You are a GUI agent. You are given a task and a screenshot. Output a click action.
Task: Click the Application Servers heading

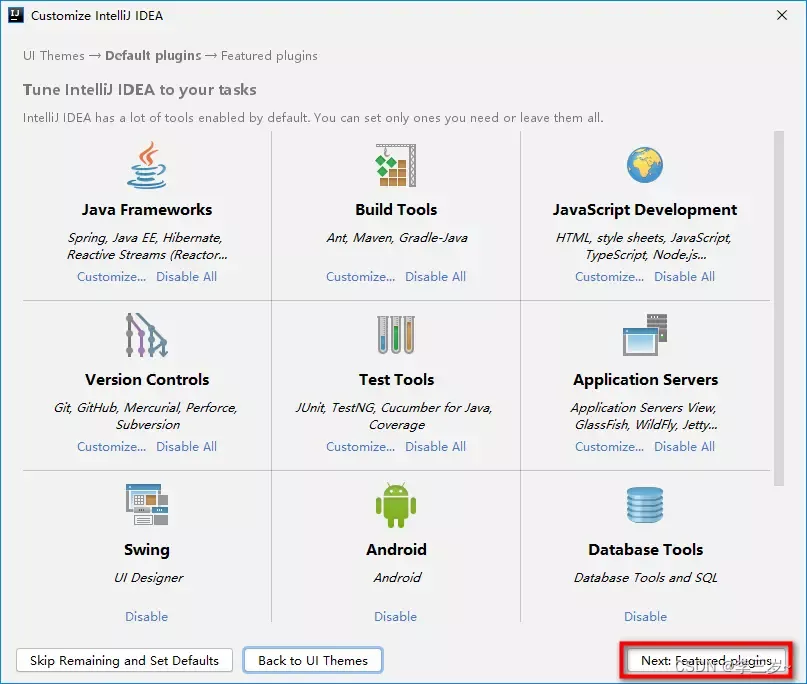click(x=645, y=380)
